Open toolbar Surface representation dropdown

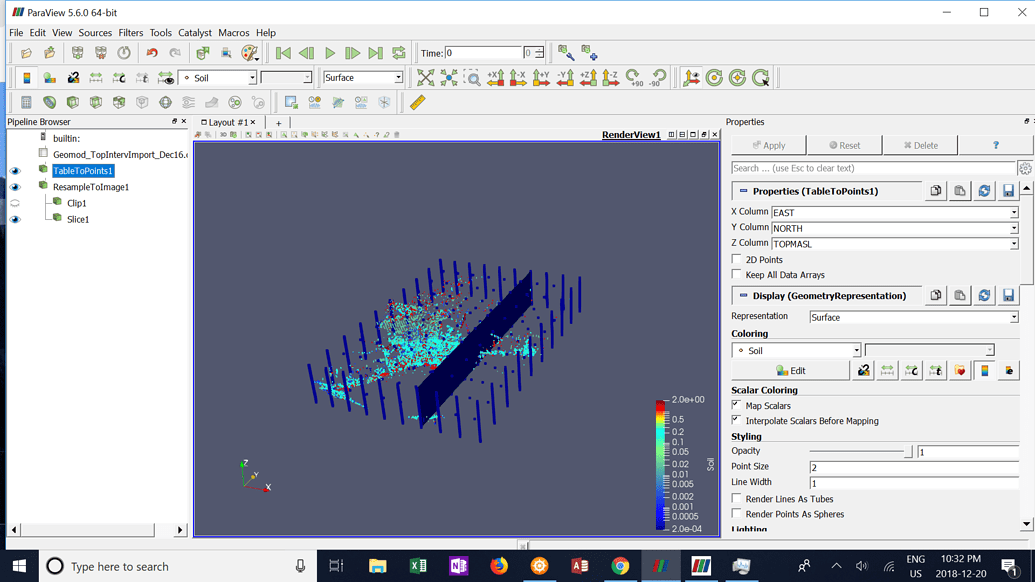pos(363,78)
